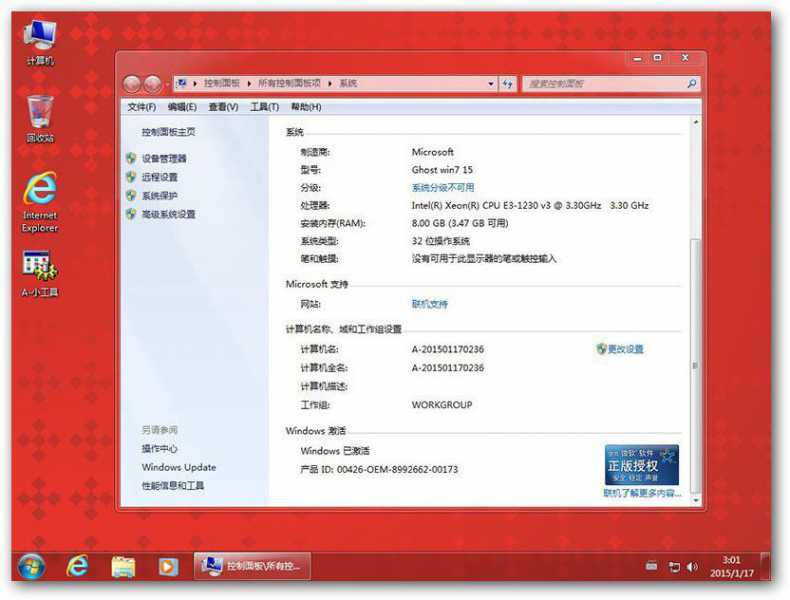The image size is (790, 600).
Task: Go forward with the navigation forward arrow
Action: [x=152, y=84]
